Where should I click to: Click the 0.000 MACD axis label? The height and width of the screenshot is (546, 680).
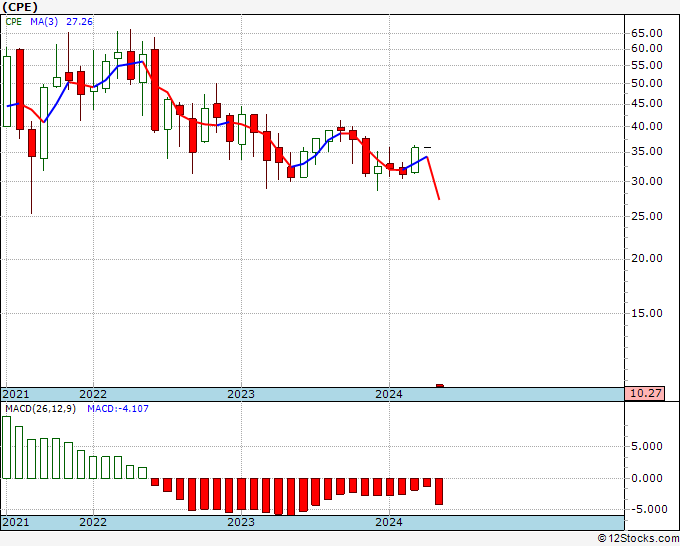coord(647,478)
